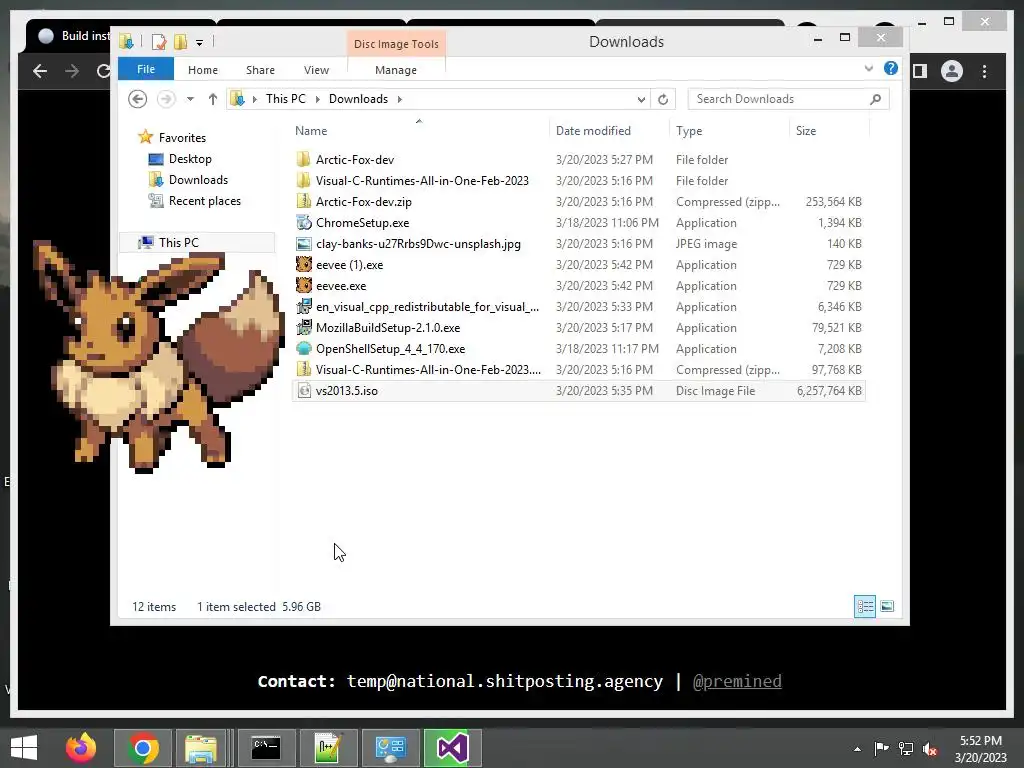The height and width of the screenshot is (768, 1024).
Task: Click the search magnifier icon
Action: pos(876,99)
